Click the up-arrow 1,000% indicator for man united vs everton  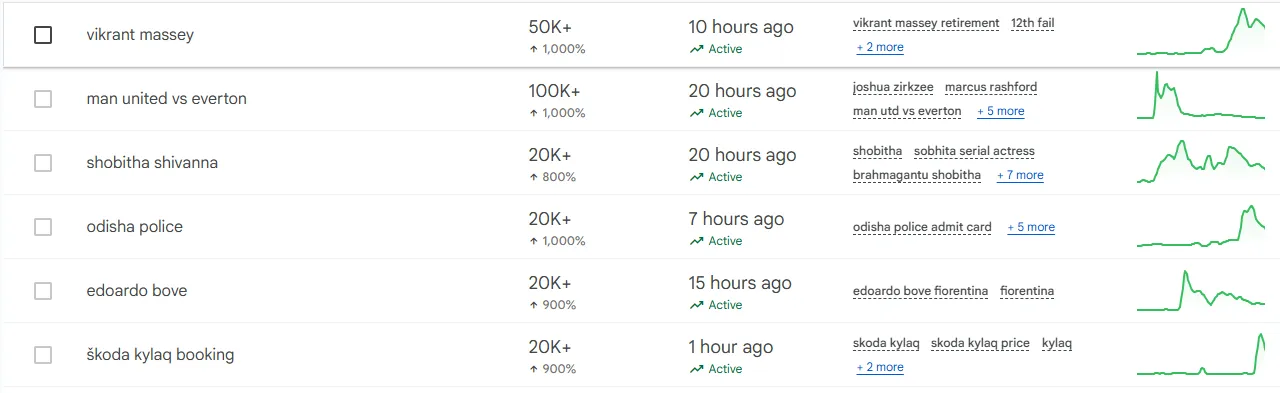tap(557, 113)
